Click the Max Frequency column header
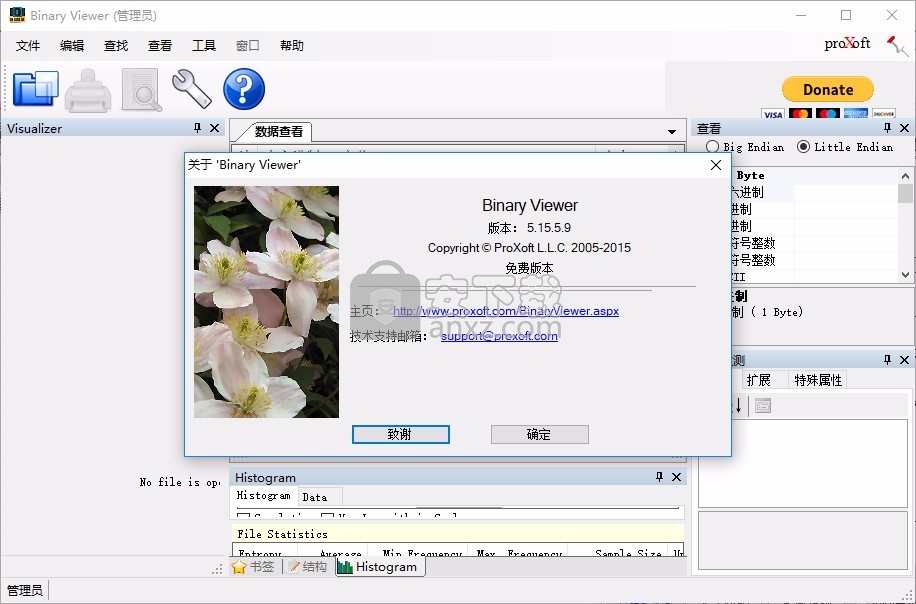 tap(519, 553)
